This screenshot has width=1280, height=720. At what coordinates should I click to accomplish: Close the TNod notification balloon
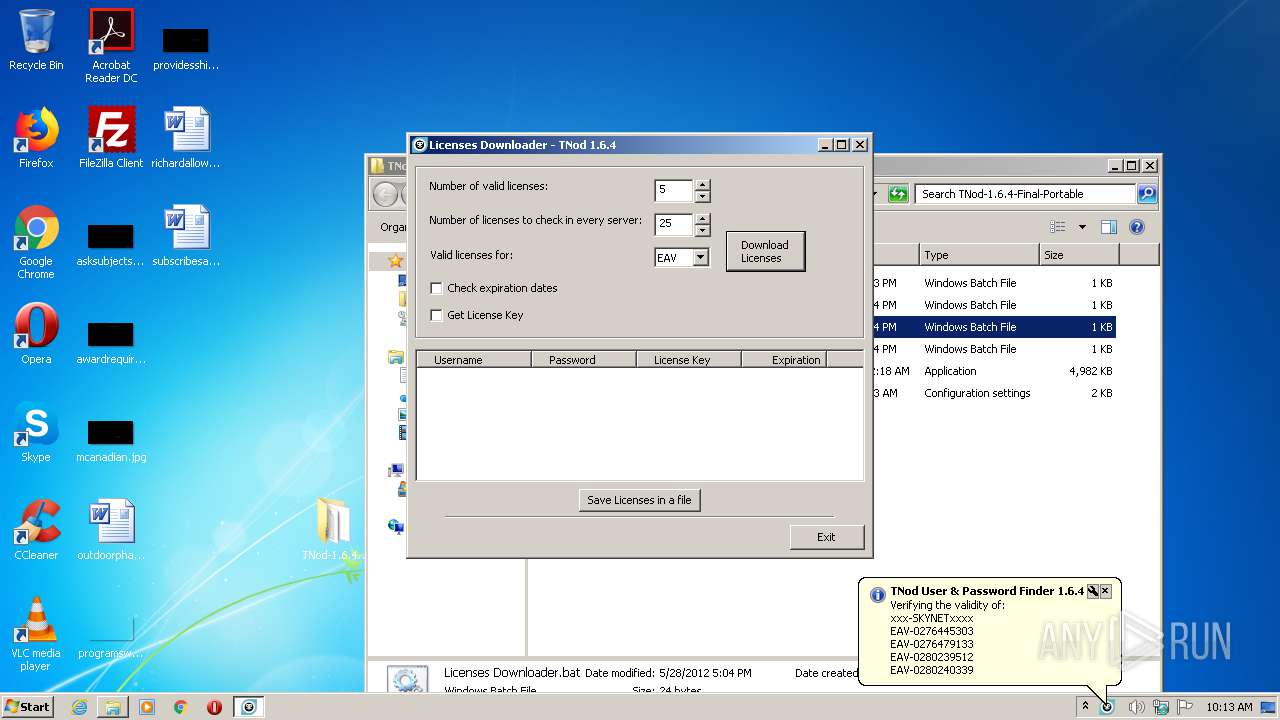coord(1105,591)
